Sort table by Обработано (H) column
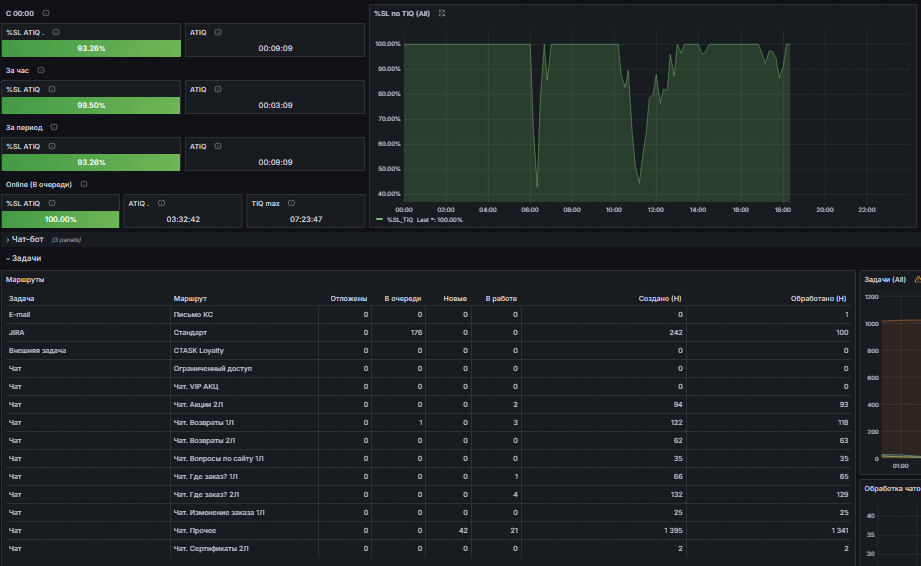921x566 pixels. tap(818, 298)
